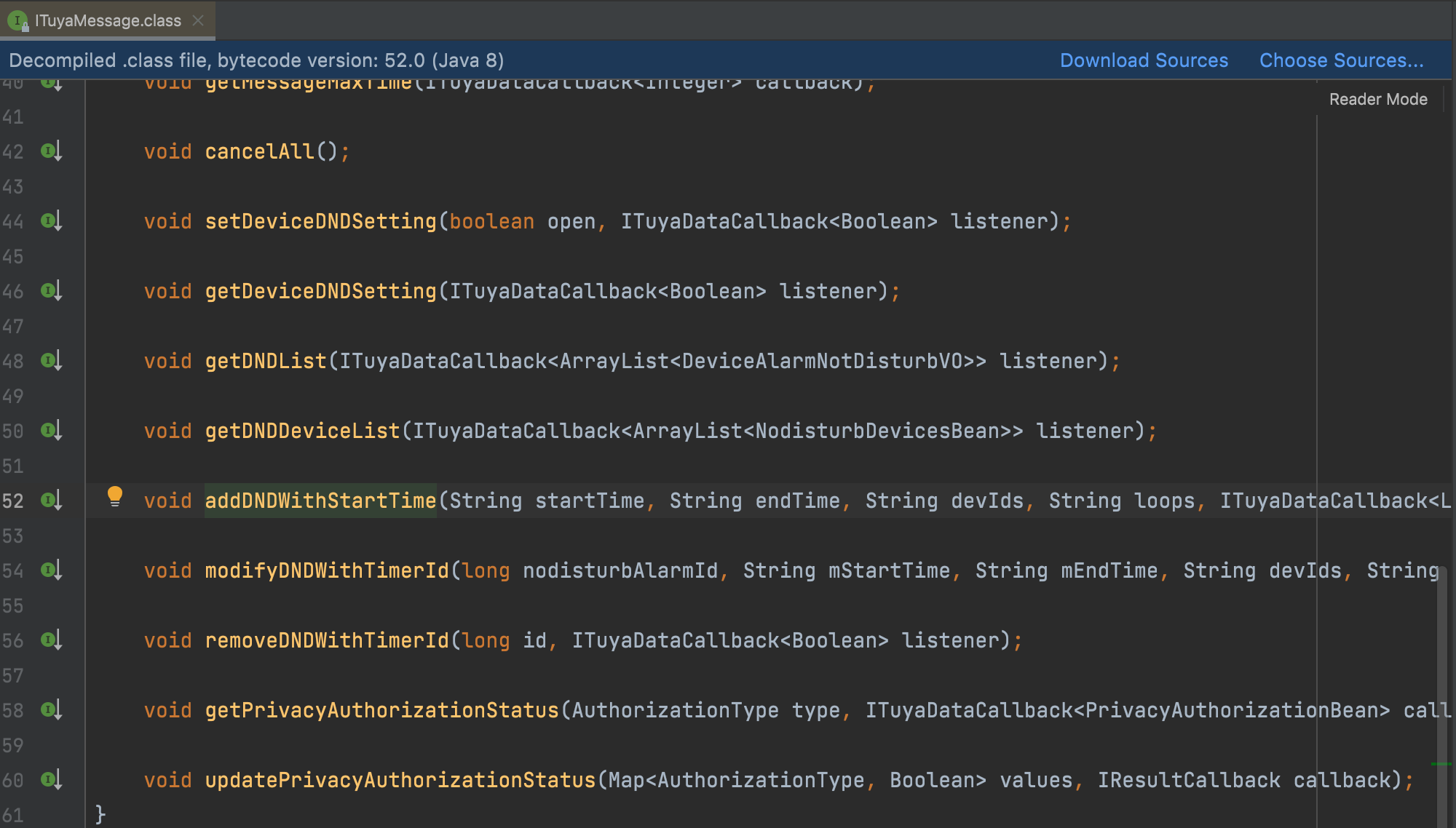Open the yellow lightbulb intention actions

tap(115, 496)
